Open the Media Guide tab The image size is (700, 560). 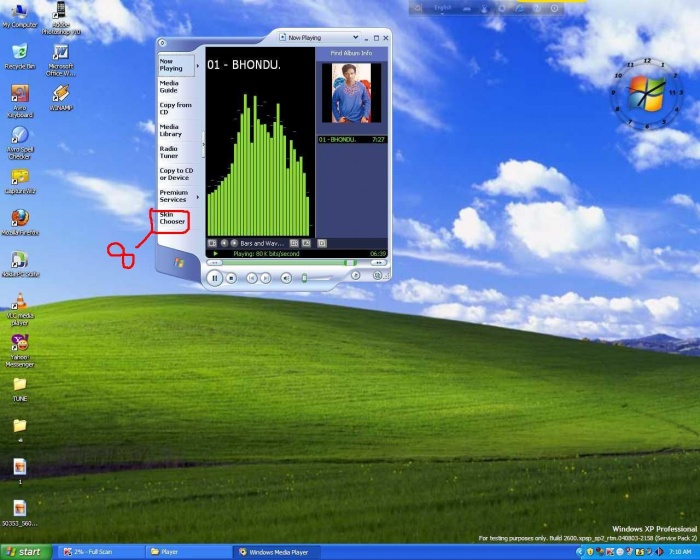[169, 87]
